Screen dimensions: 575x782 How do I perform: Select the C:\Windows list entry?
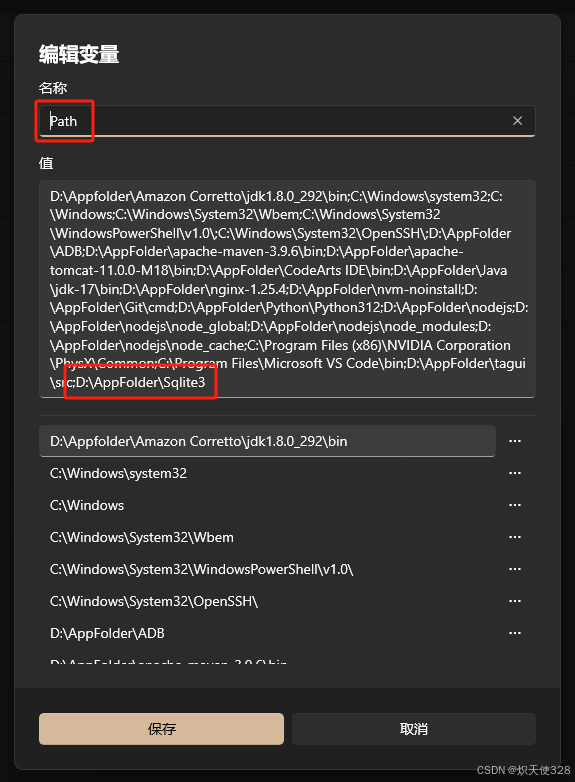[x=267, y=505]
